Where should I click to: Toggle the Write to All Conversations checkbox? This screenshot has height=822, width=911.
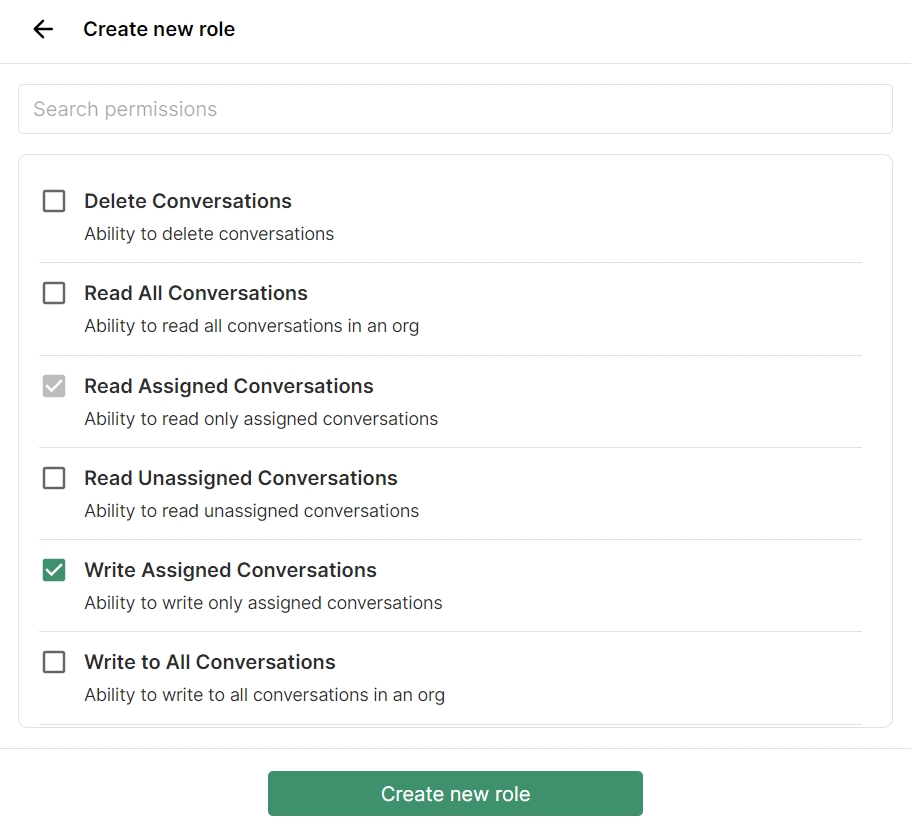[x=54, y=662]
